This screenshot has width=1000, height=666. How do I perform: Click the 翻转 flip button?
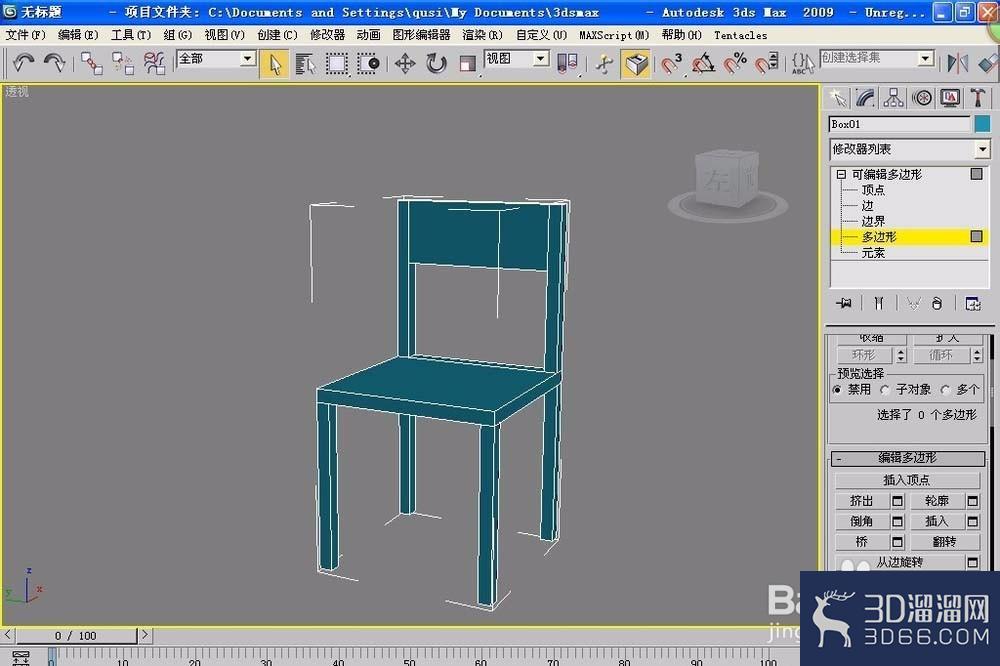(945, 542)
